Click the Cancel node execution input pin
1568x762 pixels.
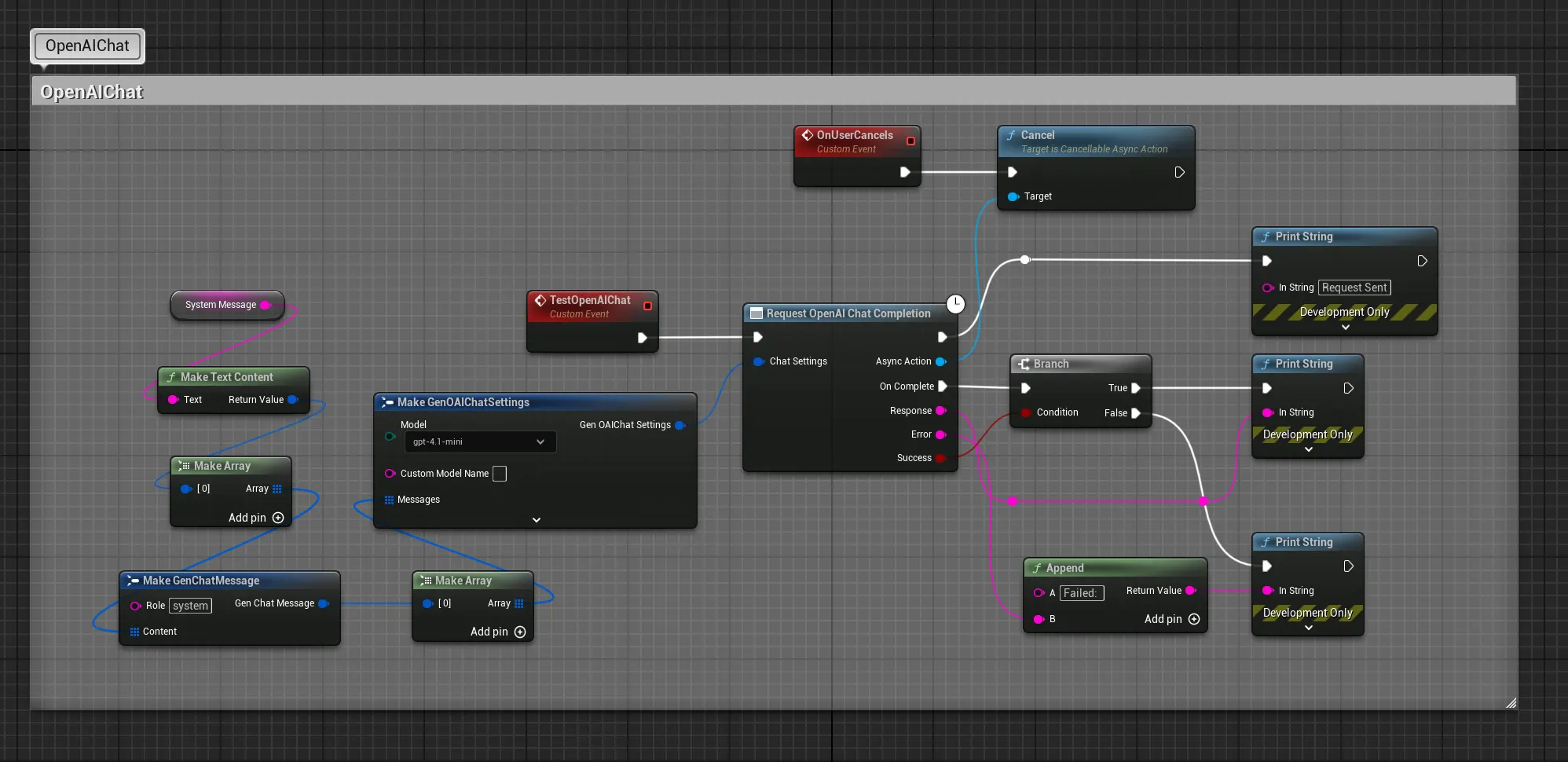pyautogui.click(x=1013, y=172)
